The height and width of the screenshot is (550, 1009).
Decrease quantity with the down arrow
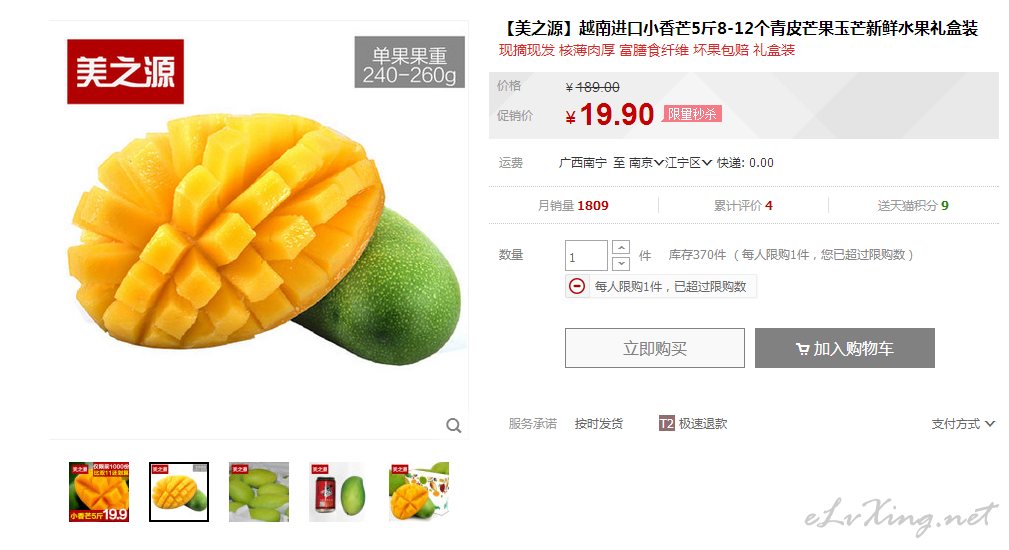tap(621, 263)
